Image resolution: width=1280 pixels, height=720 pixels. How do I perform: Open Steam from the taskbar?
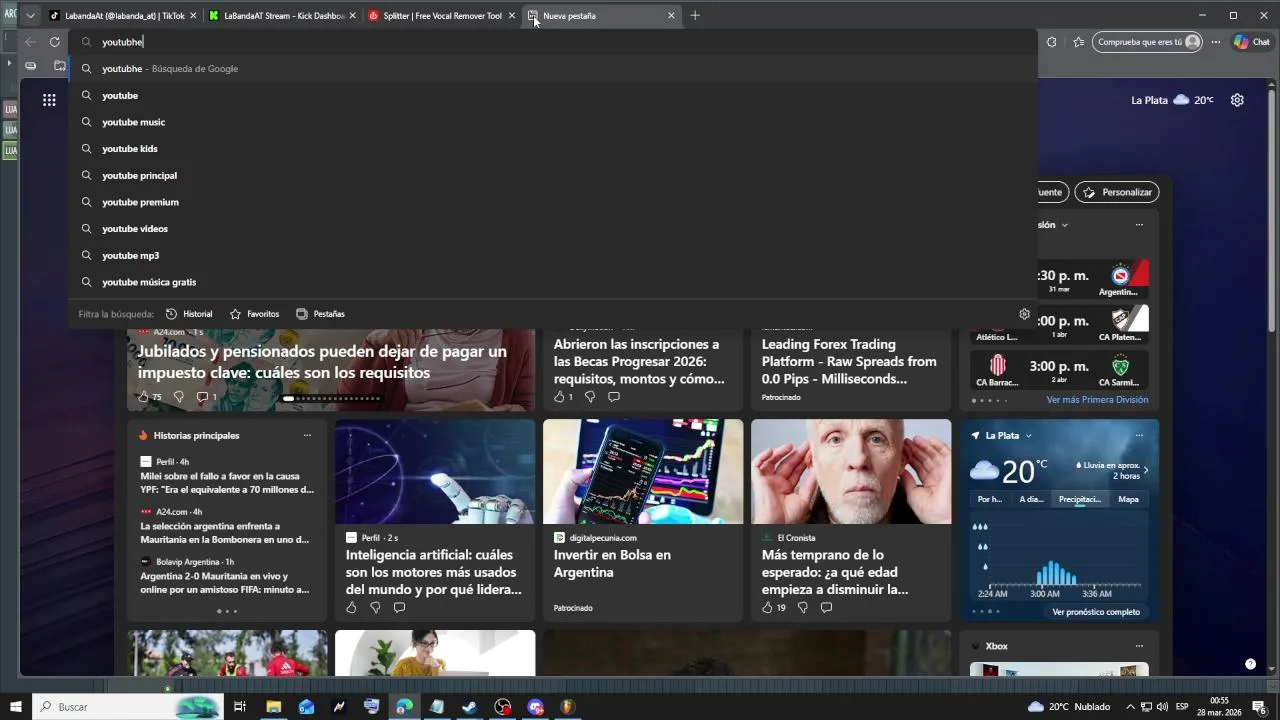click(469, 707)
